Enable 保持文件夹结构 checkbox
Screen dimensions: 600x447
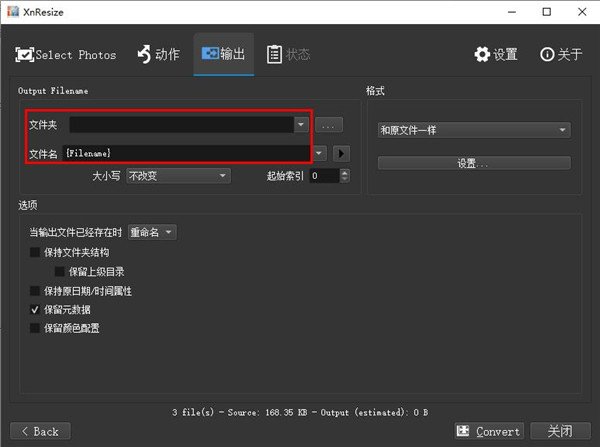[35, 252]
